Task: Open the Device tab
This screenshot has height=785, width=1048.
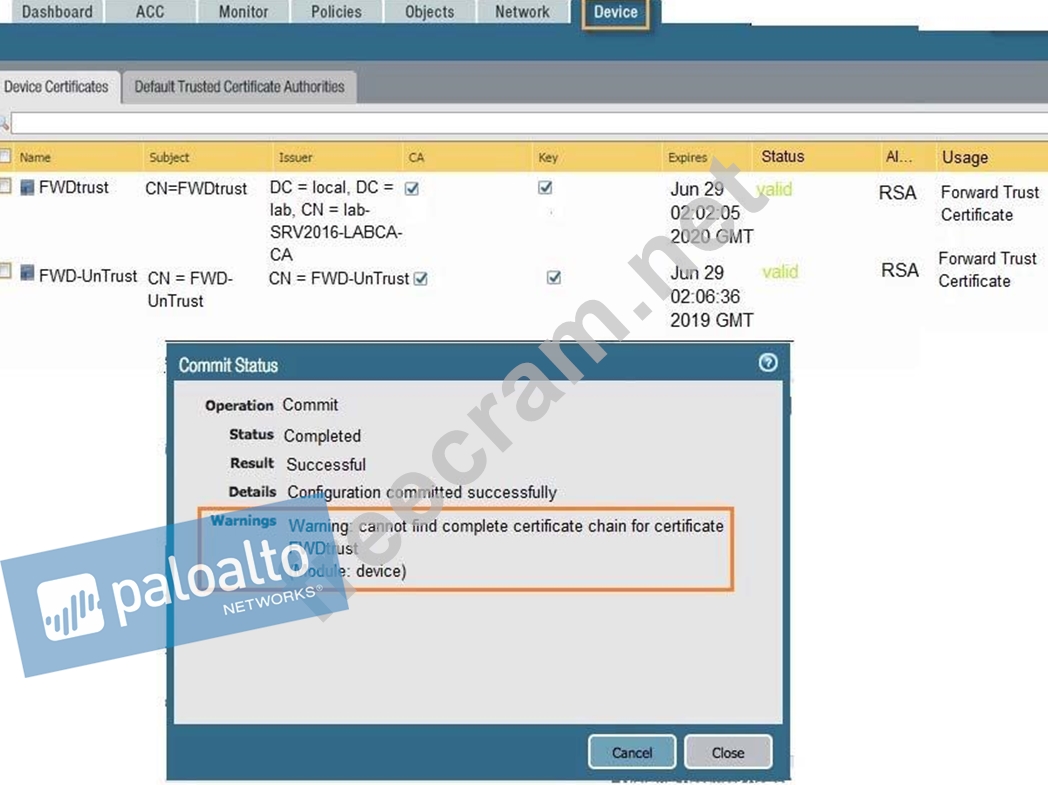Action: 615,13
